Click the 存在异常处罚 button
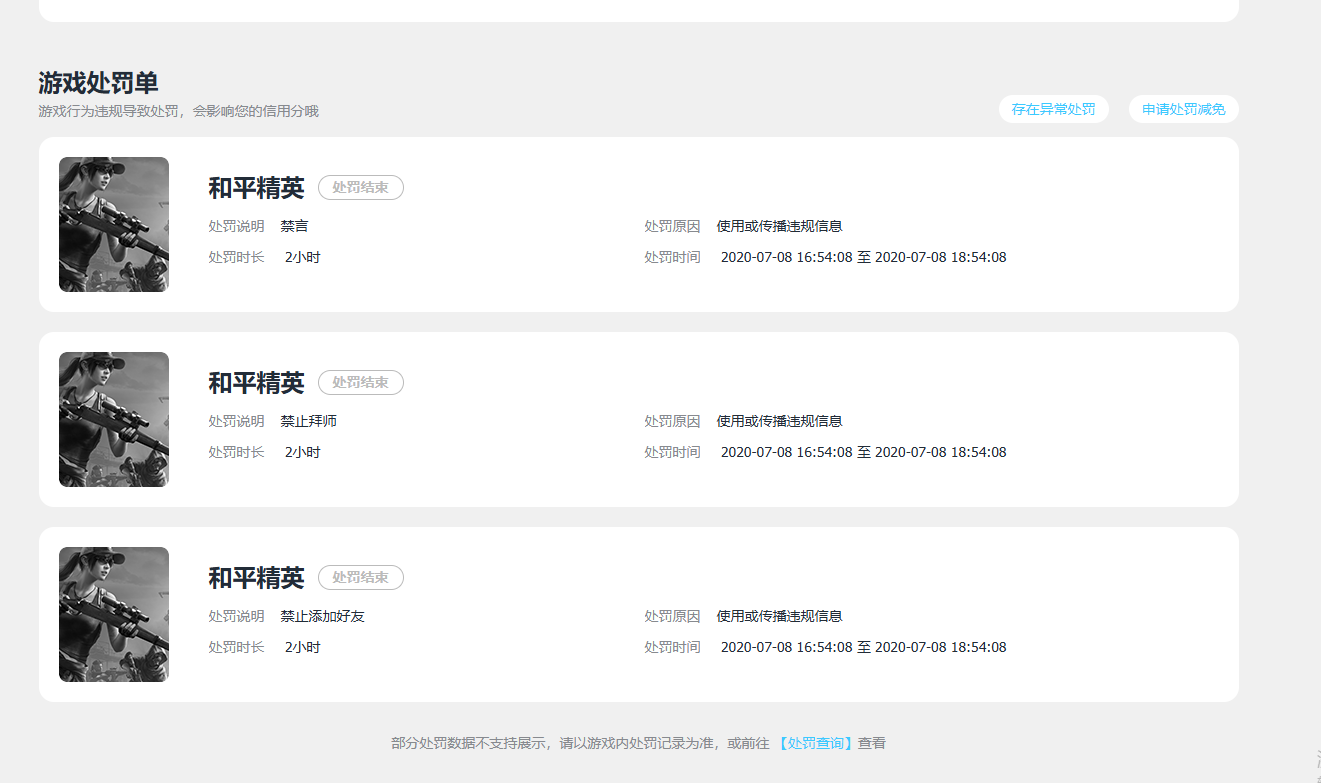The image size is (1321, 783). click(1053, 109)
